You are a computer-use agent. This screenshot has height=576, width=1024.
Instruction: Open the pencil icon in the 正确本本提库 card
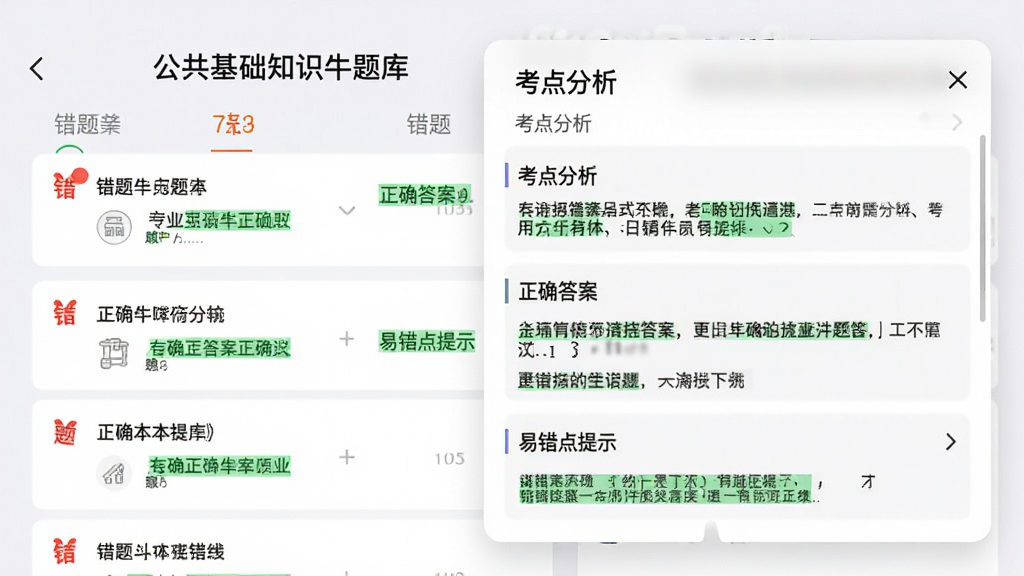pos(114,473)
